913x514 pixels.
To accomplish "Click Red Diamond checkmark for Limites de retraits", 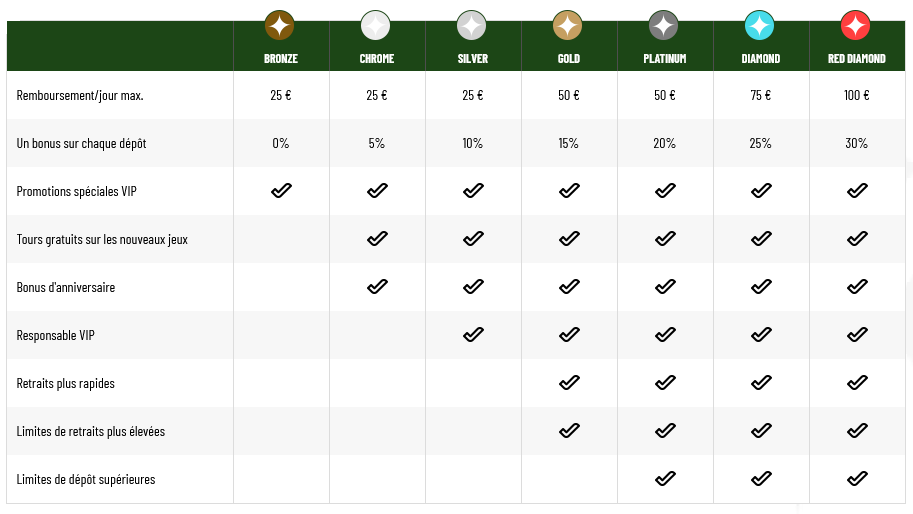I will click(x=858, y=431).
